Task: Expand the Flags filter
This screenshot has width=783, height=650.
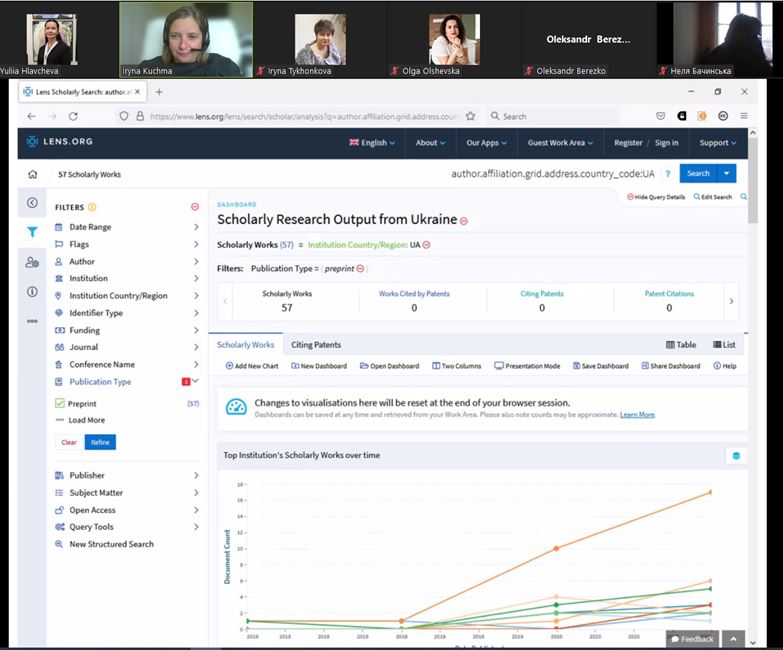Action: [126, 245]
